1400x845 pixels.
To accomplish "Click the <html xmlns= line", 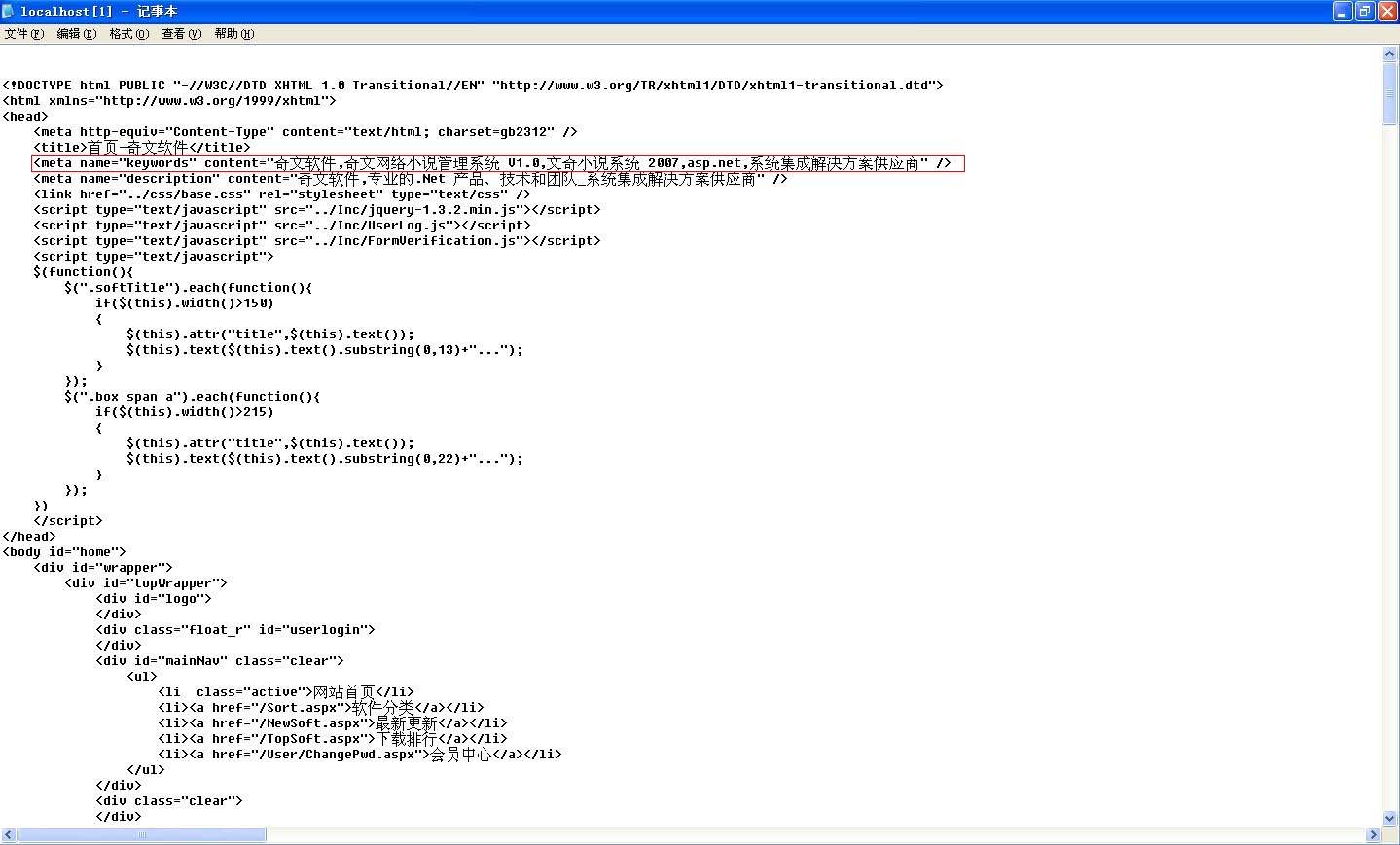I will coord(169,101).
